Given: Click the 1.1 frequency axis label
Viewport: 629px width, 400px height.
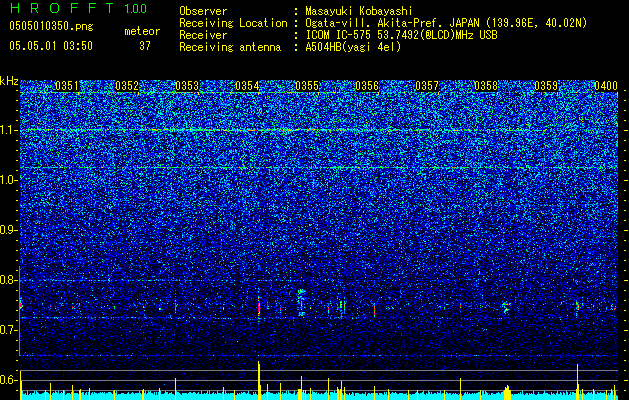Looking at the screenshot, I should (x=7, y=130).
